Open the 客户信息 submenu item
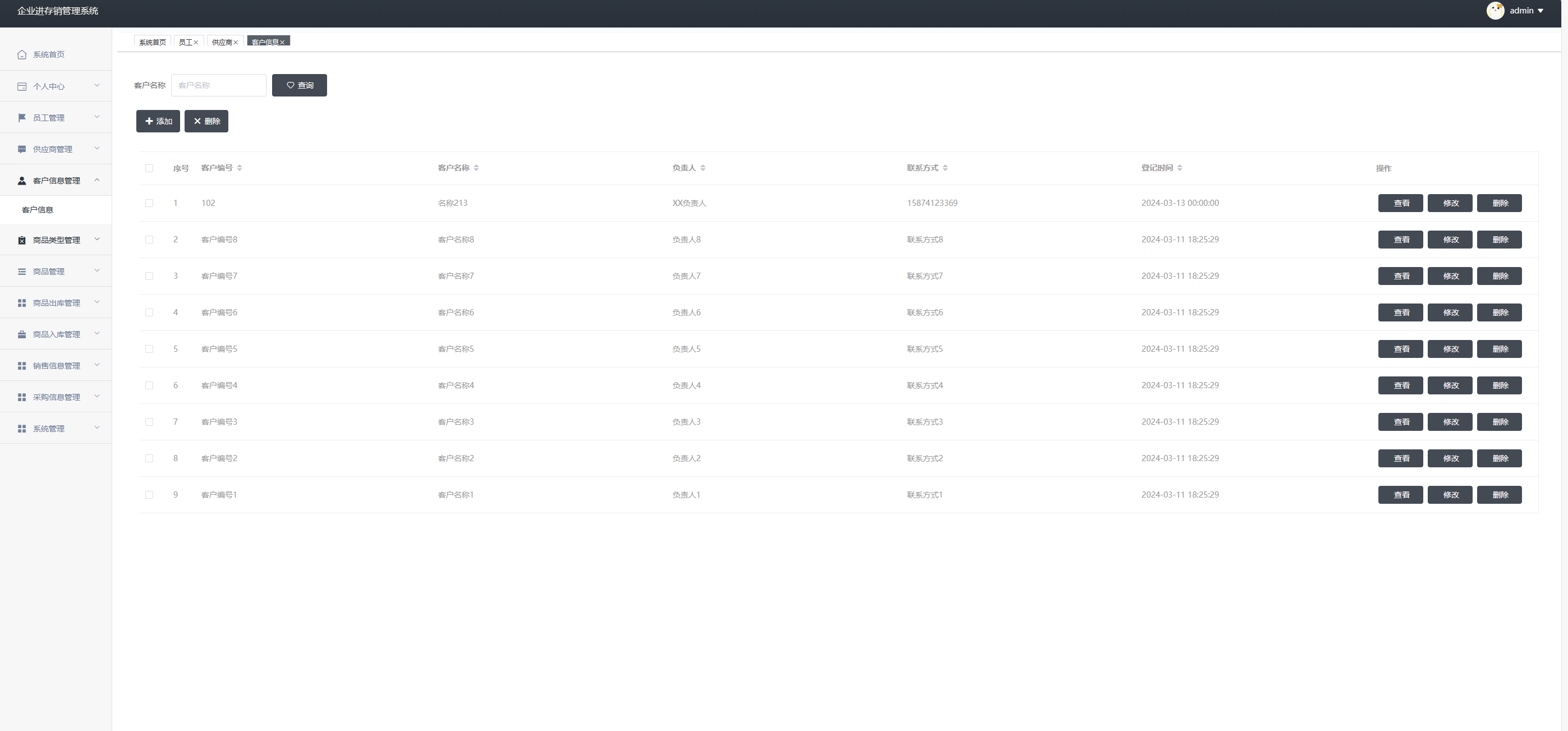 click(38, 210)
